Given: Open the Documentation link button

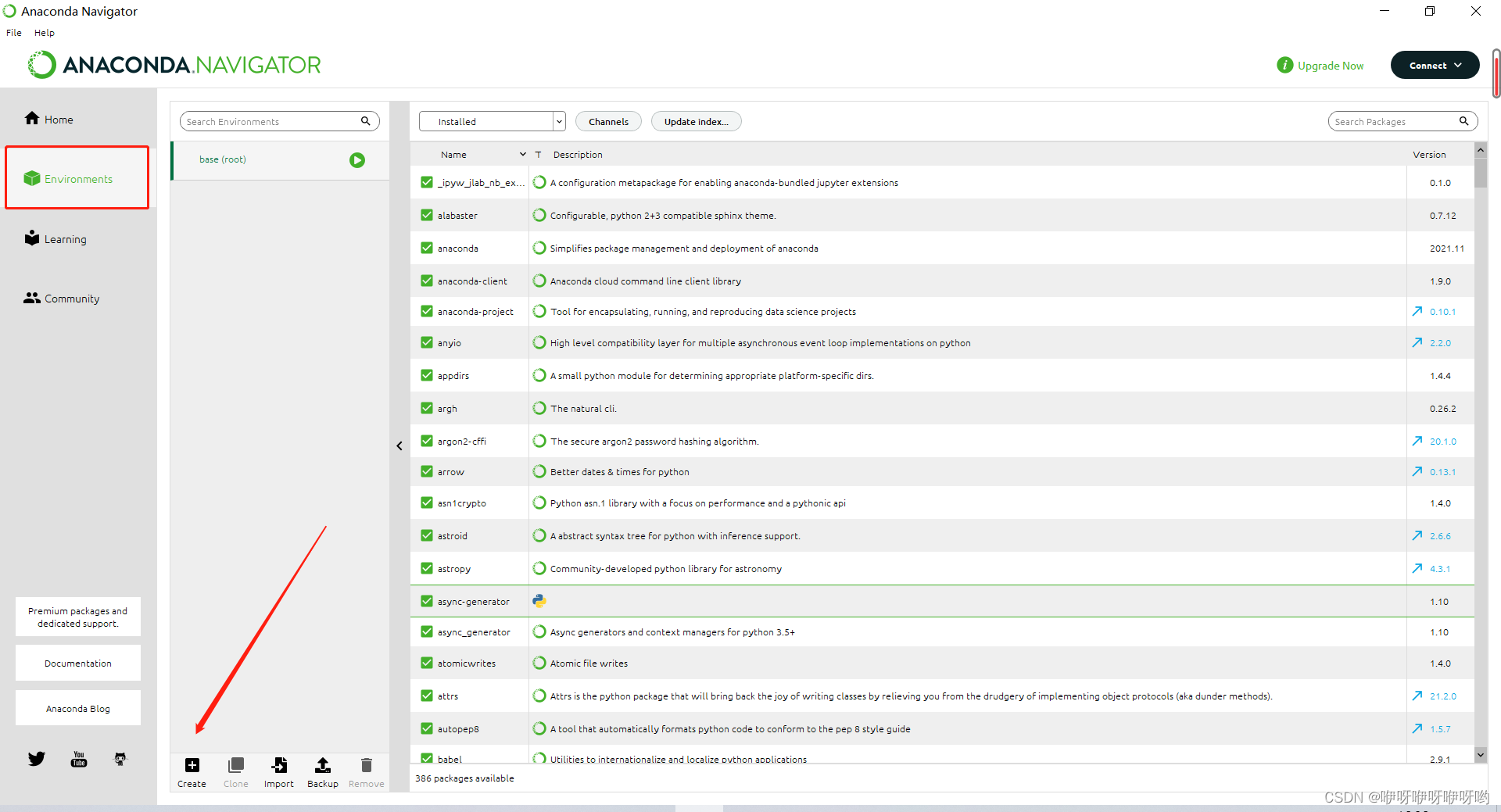Looking at the screenshot, I should [78, 663].
